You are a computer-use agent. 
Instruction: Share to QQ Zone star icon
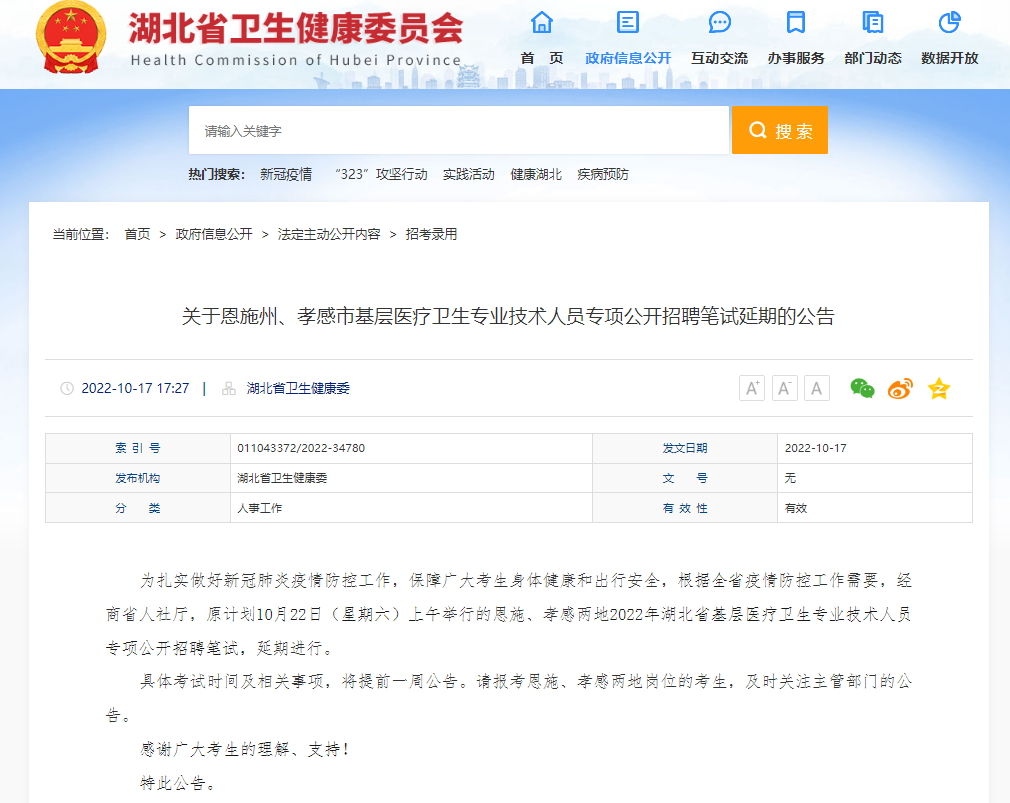(x=938, y=388)
